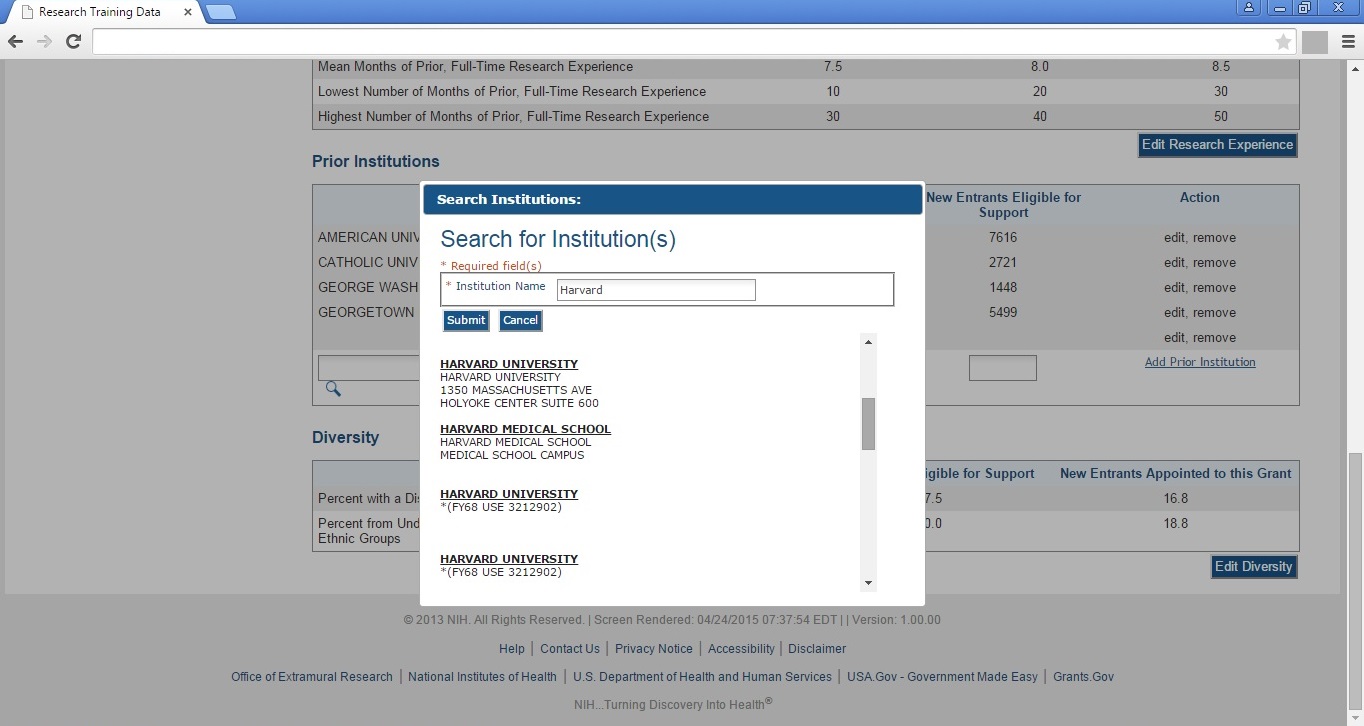This screenshot has height=726, width=1364.
Task: Visit the National Institutes of Health link
Action: pos(482,677)
